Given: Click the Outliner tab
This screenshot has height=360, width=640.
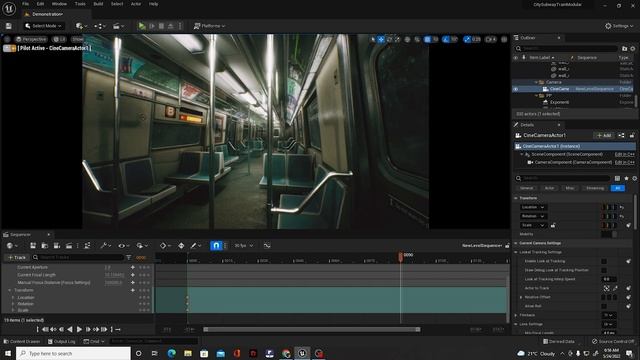Looking at the screenshot, I should [x=527, y=38].
